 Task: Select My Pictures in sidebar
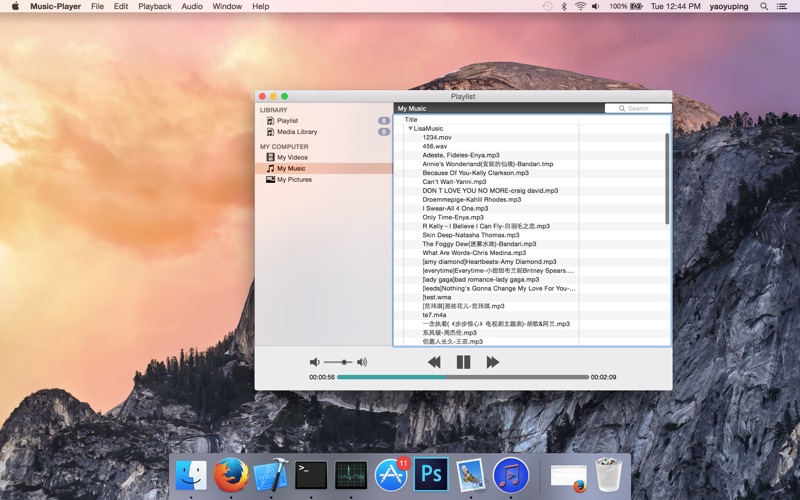tap(294, 180)
